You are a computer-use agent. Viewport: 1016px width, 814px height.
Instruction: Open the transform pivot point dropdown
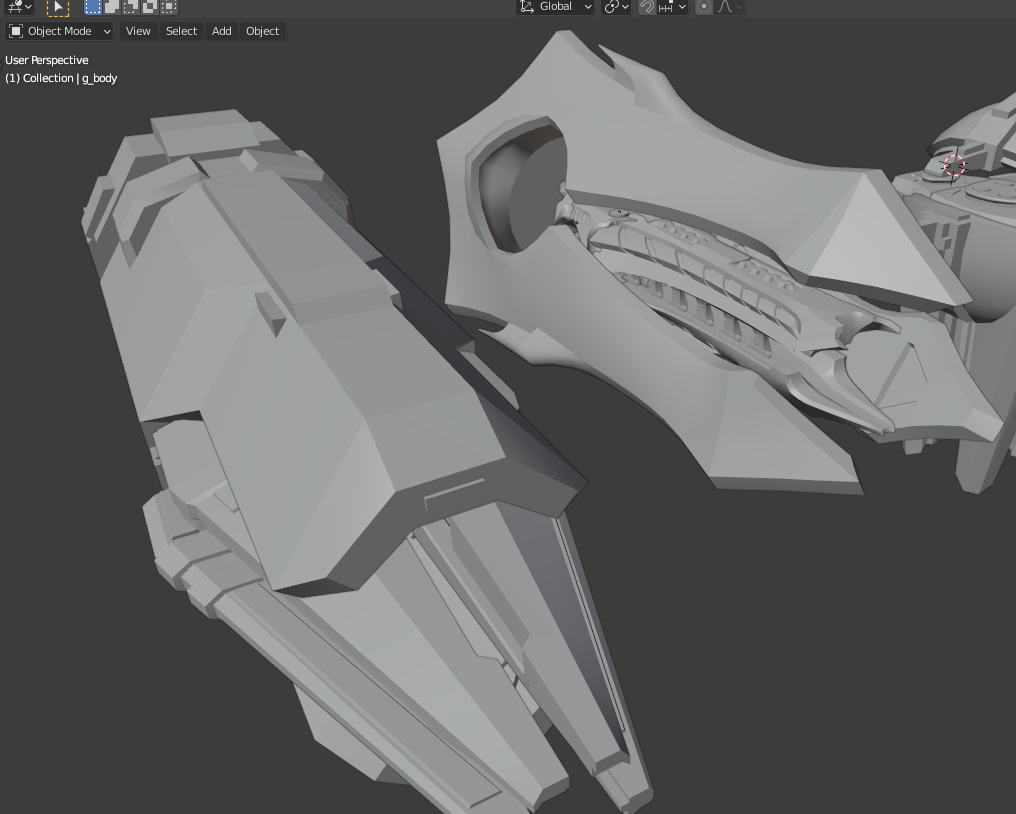click(616, 6)
